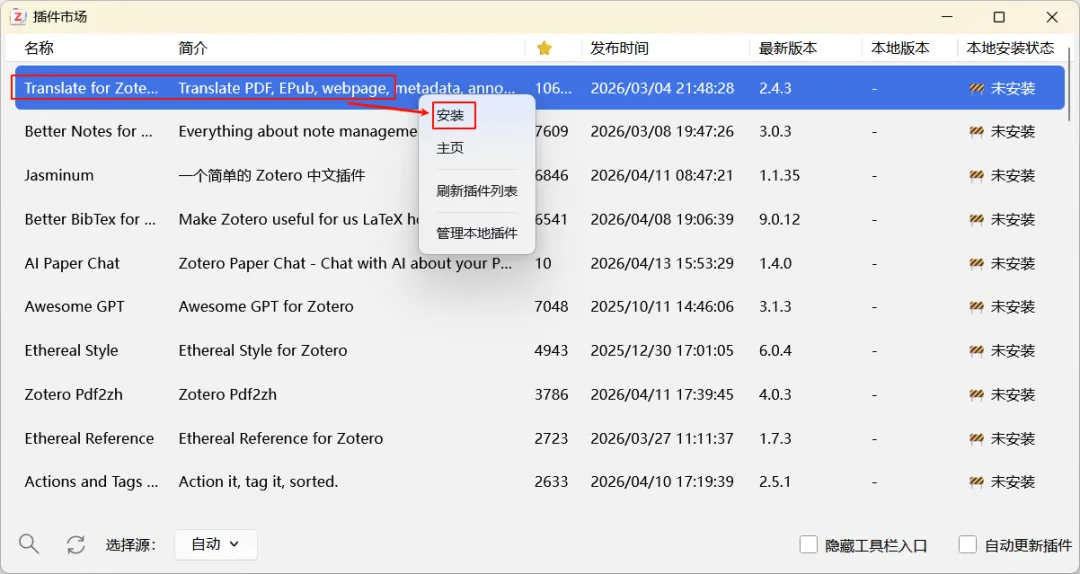Select the AI Paper Chat plugin name
1080x574 pixels.
tap(72, 263)
